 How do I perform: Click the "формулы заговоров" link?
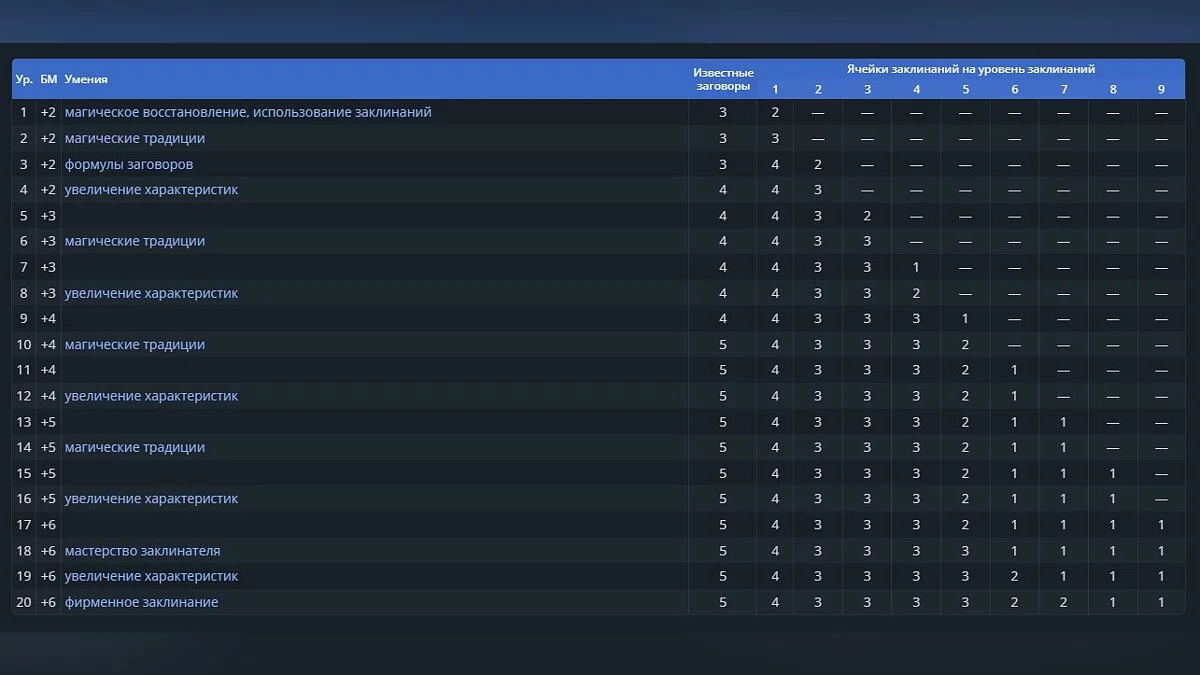click(128, 164)
